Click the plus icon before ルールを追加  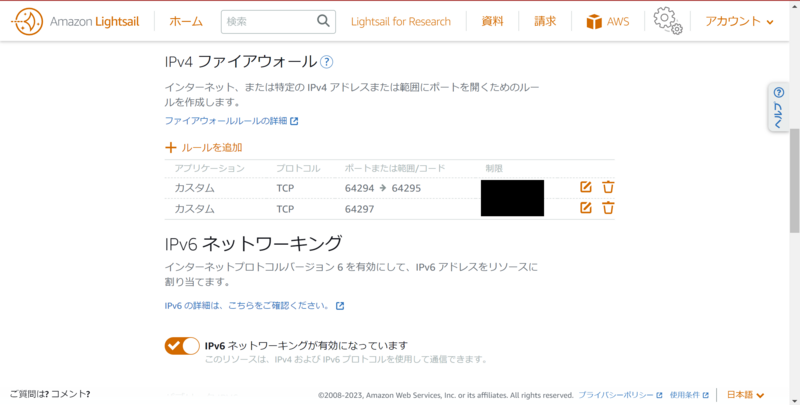[x=170, y=148]
